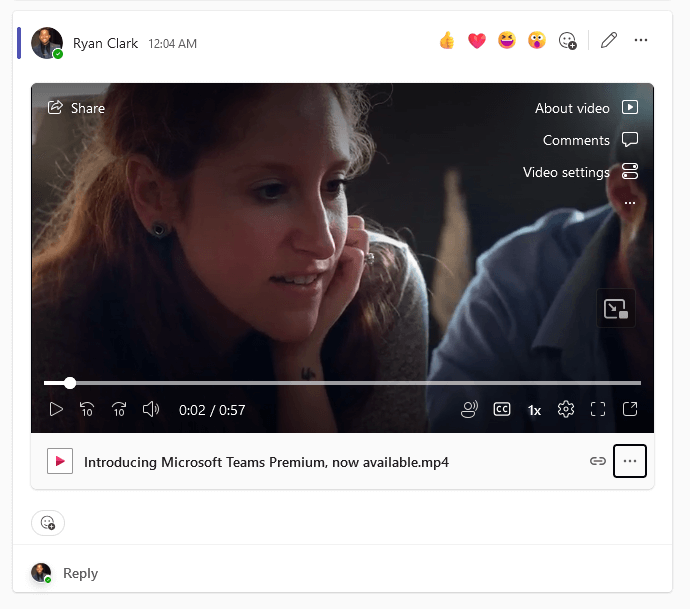Open more options for Ryan Clark's message
This screenshot has height=609, width=690.
pyautogui.click(x=641, y=40)
